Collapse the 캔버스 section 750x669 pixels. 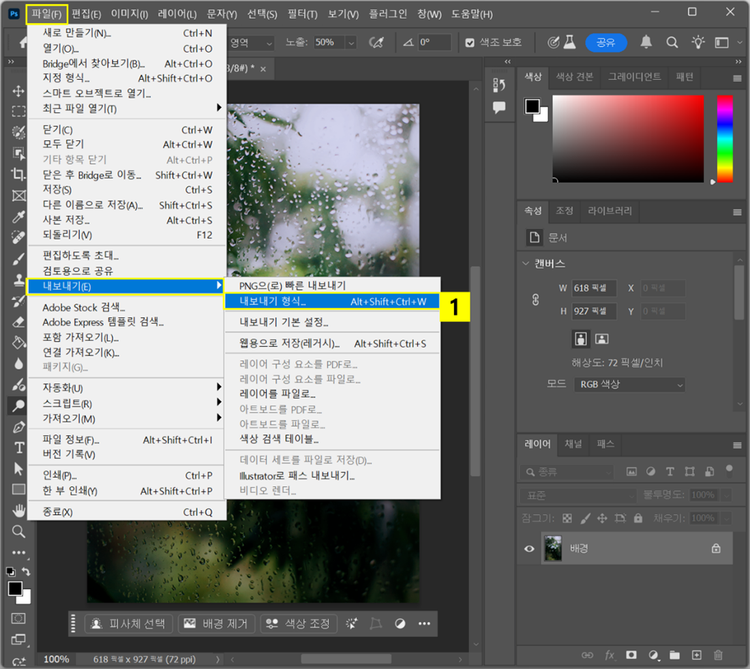pos(528,264)
